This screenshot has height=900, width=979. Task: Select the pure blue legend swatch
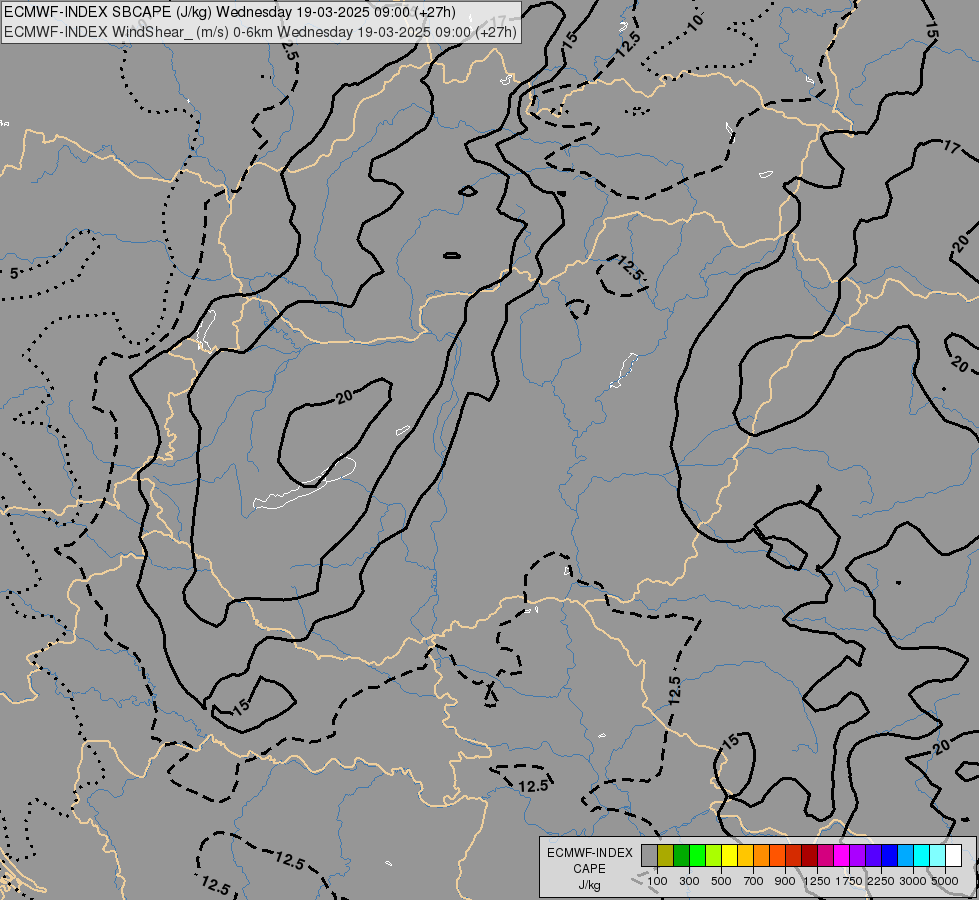point(890,856)
